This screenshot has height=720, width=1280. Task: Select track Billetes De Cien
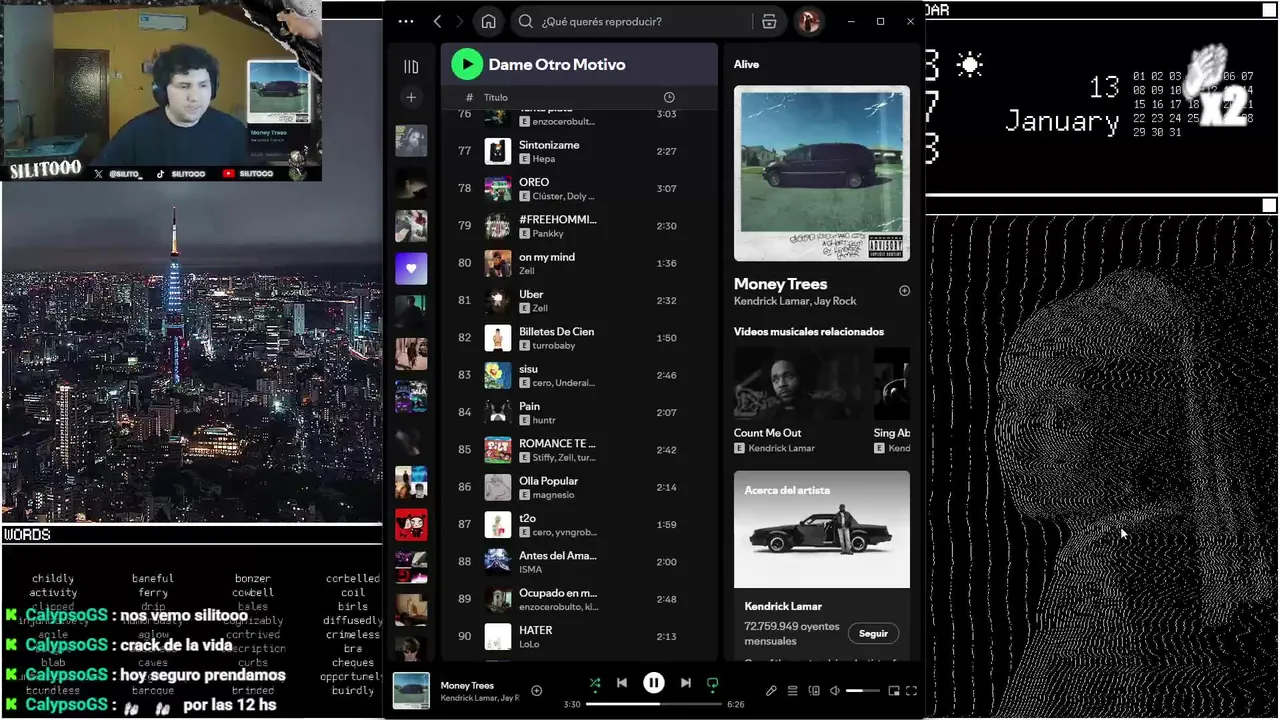[579, 338]
